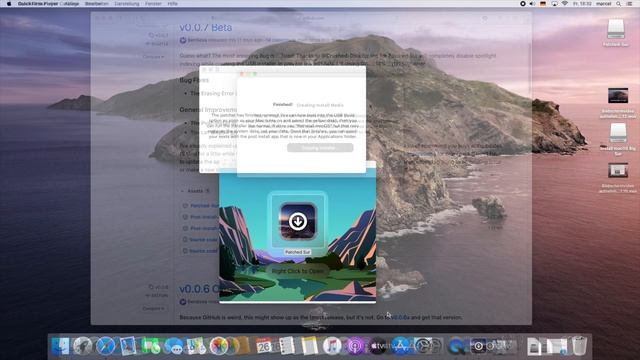This screenshot has width=640, height=360.
Task: Click volume icon in menu bar
Action: coord(533,4)
